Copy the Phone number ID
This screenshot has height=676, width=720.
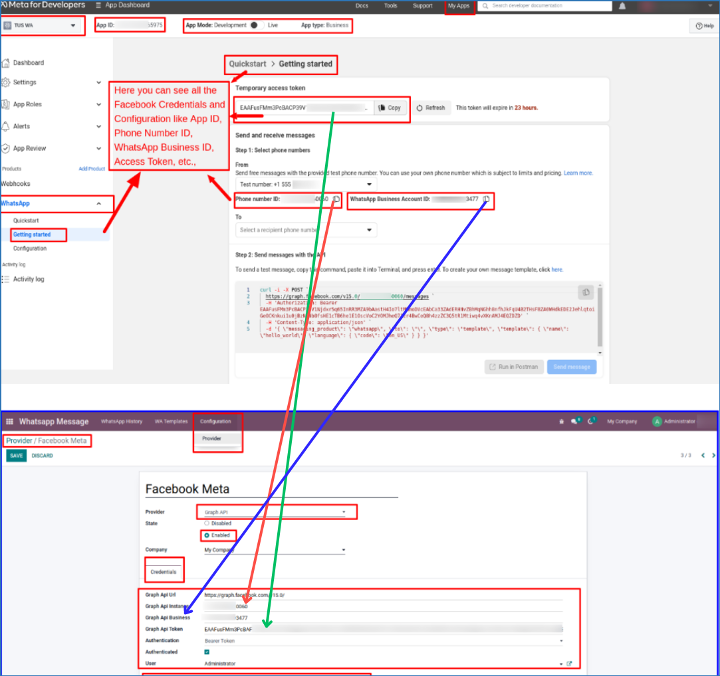(337, 199)
